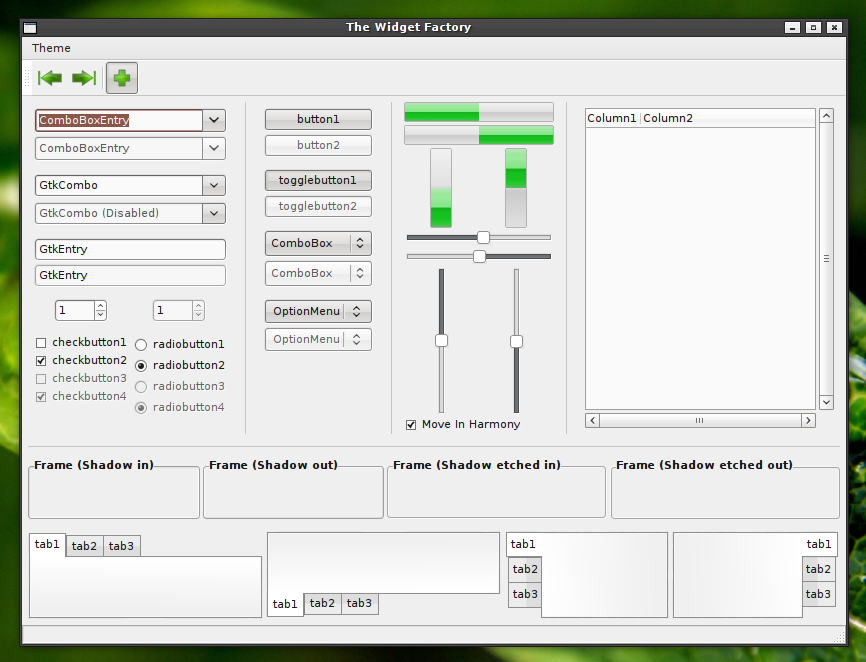866x662 pixels.
Task: Click the Frame (Shadow in) label
Action: click(x=94, y=465)
